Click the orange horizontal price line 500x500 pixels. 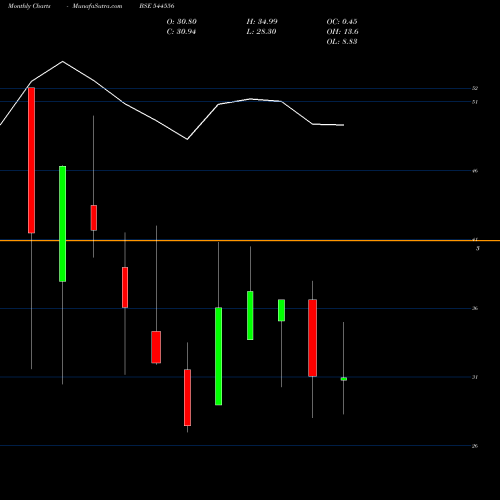pos(250,240)
